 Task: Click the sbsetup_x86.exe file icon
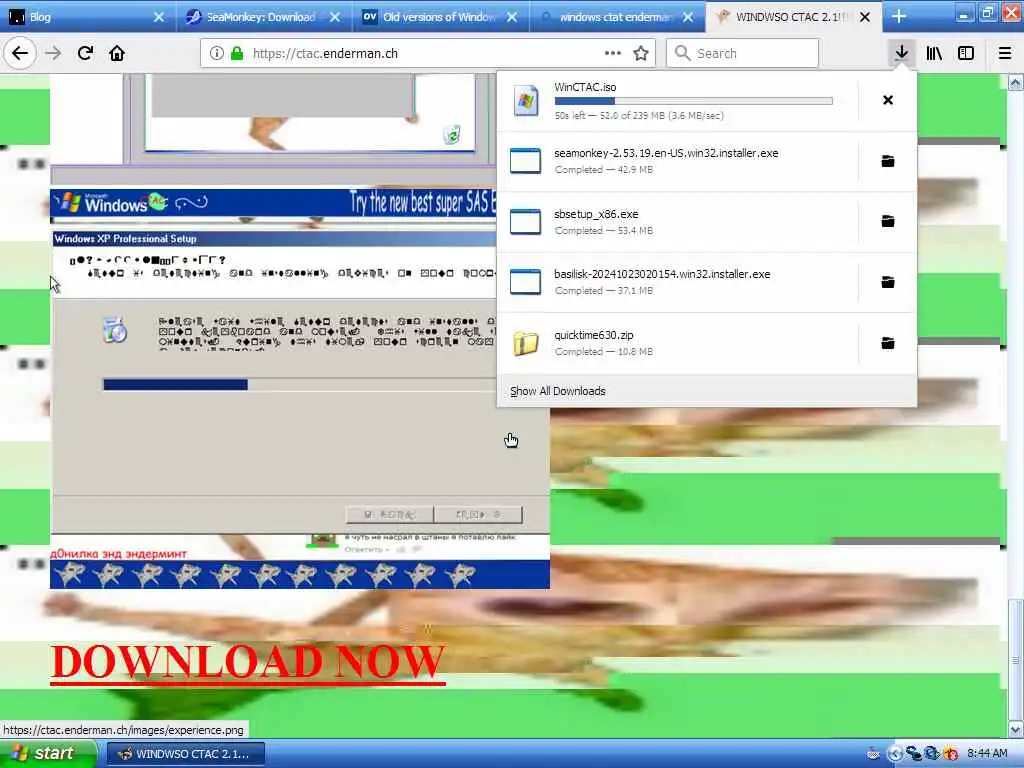pyautogui.click(x=526, y=221)
